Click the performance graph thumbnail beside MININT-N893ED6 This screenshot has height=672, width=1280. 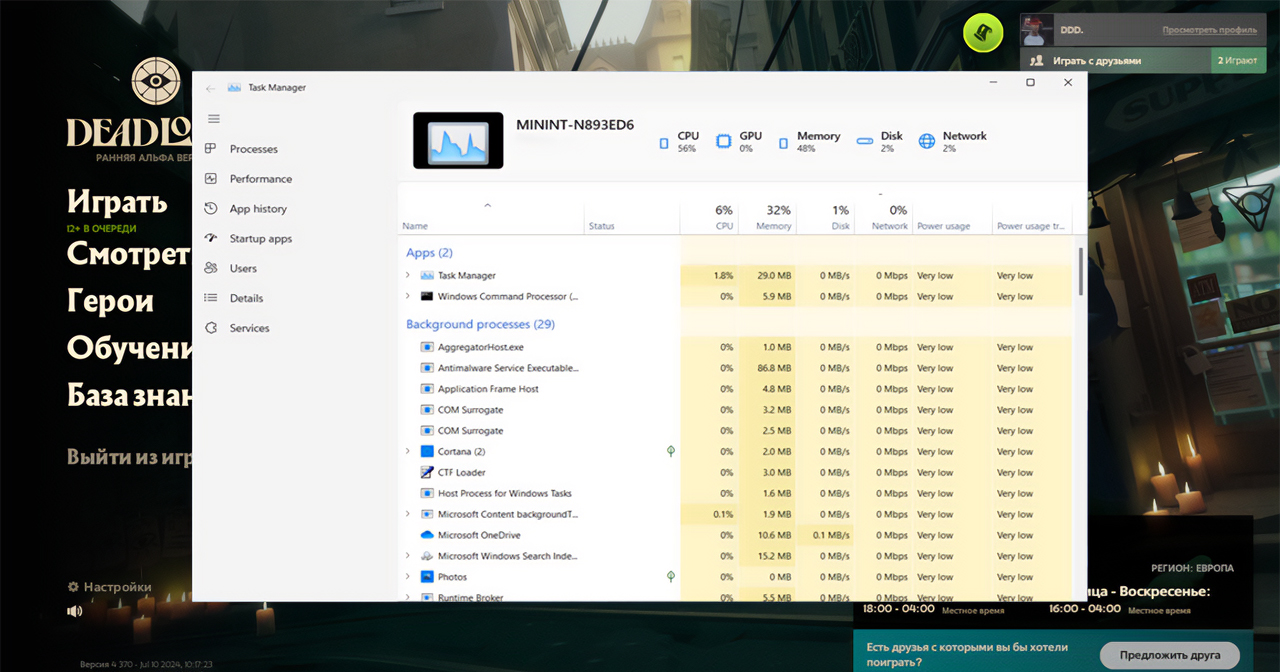point(458,140)
